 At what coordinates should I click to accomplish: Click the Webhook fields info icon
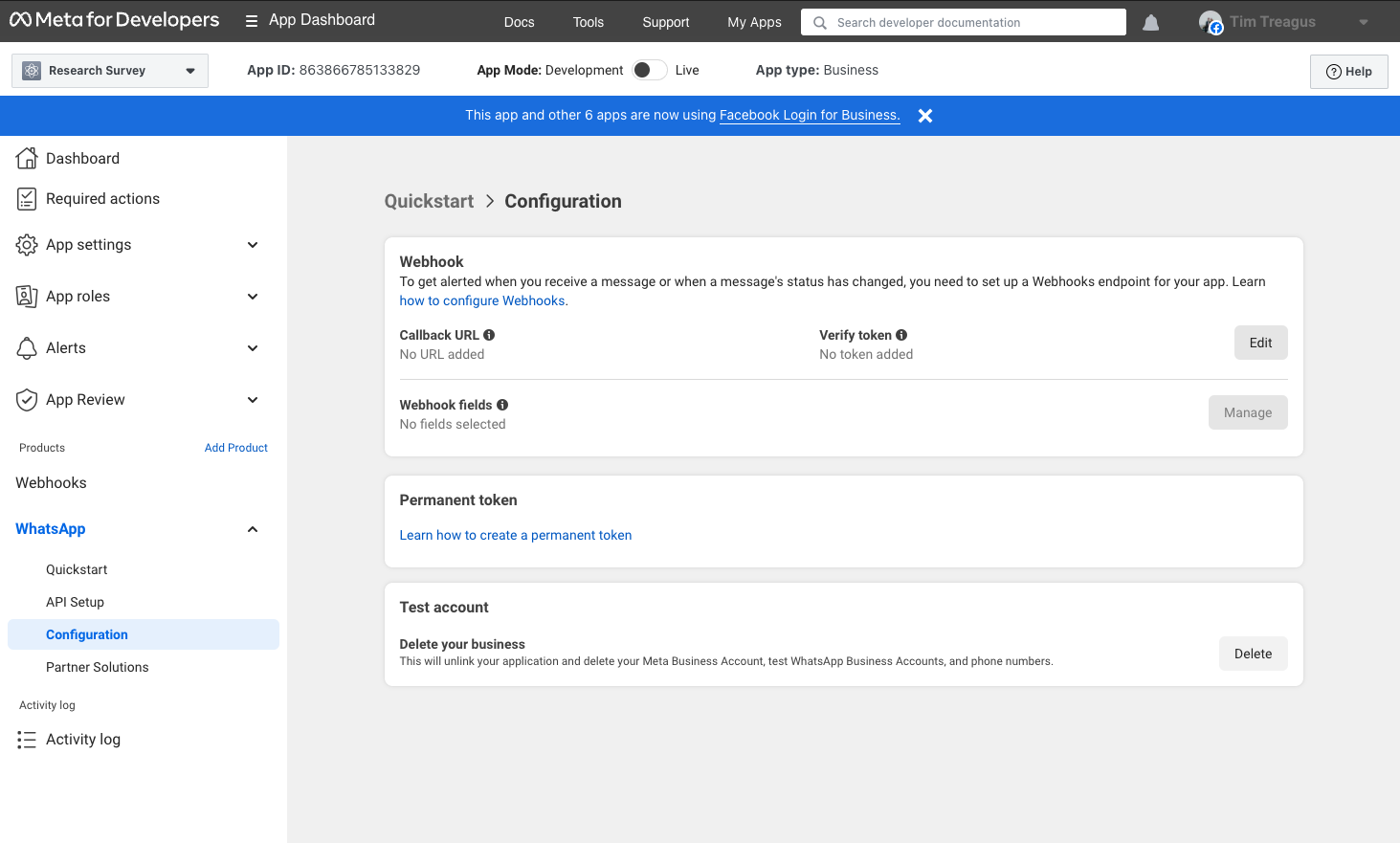[x=502, y=405]
